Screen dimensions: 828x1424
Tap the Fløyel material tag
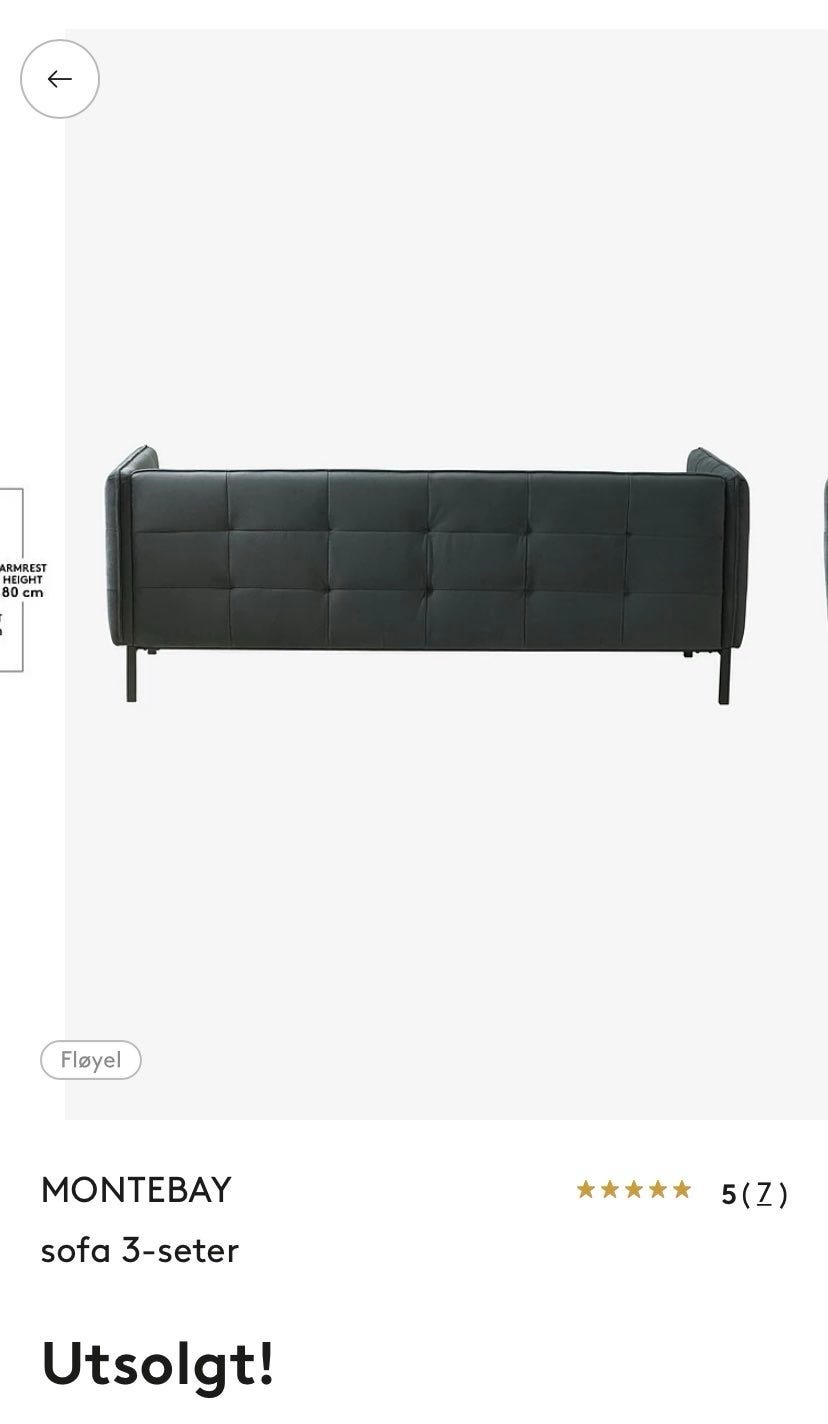pos(91,1060)
